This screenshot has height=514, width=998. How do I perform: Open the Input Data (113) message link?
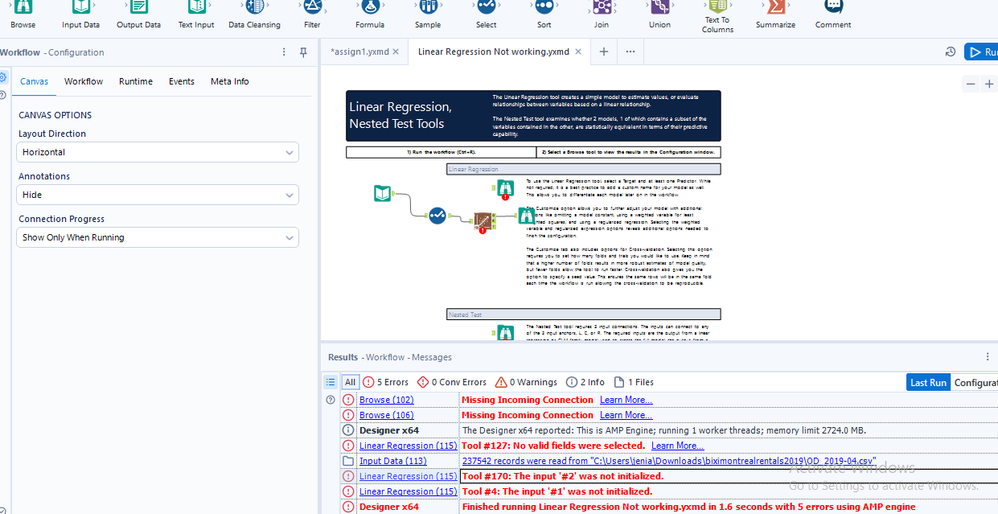[393, 461]
